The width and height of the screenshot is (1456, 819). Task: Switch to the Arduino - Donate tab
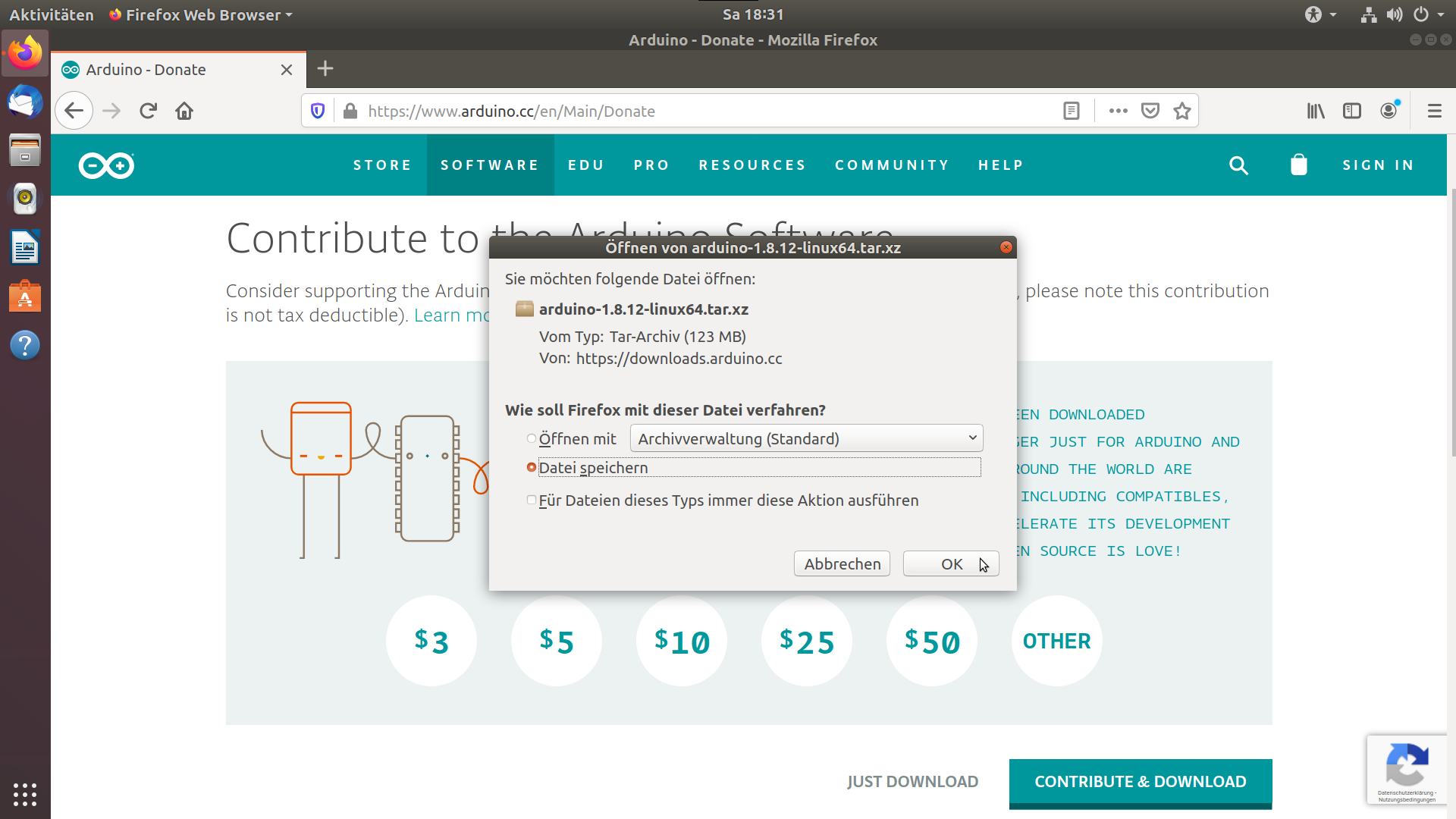coord(177,70)
